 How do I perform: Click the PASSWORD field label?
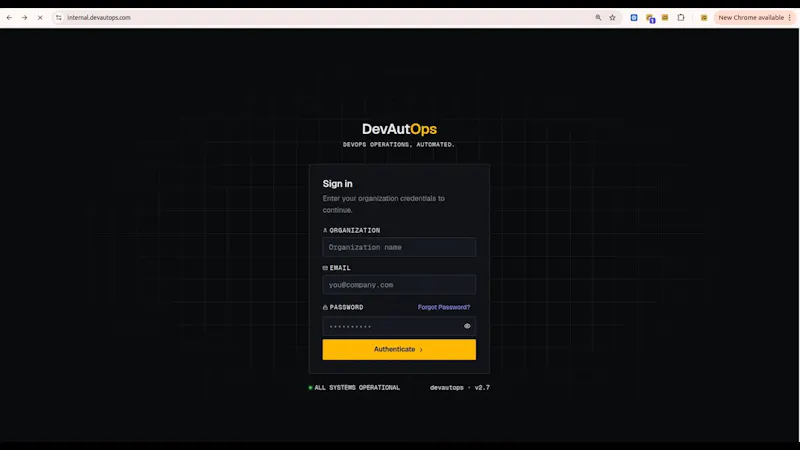coord(346,307)
